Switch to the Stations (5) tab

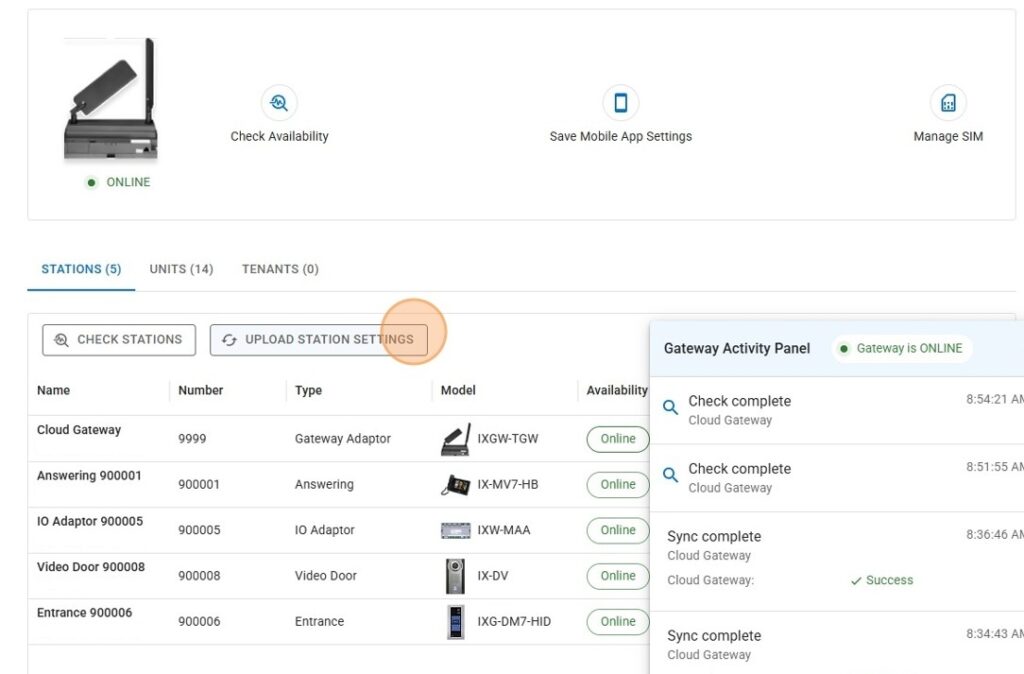click(x=81, y=269)
